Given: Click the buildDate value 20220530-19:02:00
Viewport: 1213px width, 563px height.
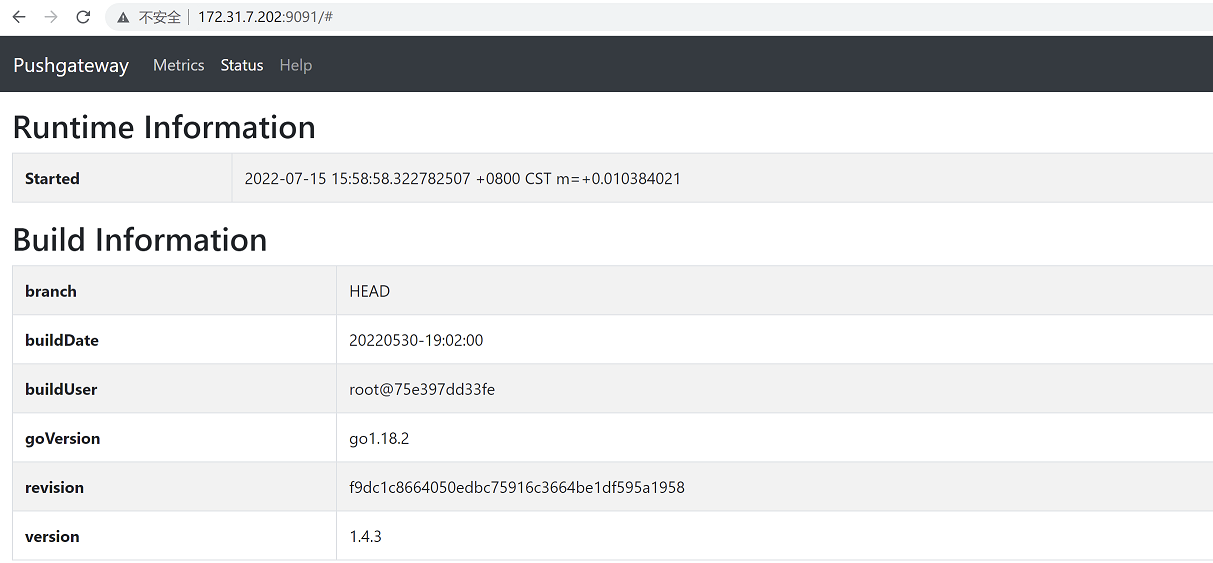Looking at the screenshot, I should tap(416, 340).
